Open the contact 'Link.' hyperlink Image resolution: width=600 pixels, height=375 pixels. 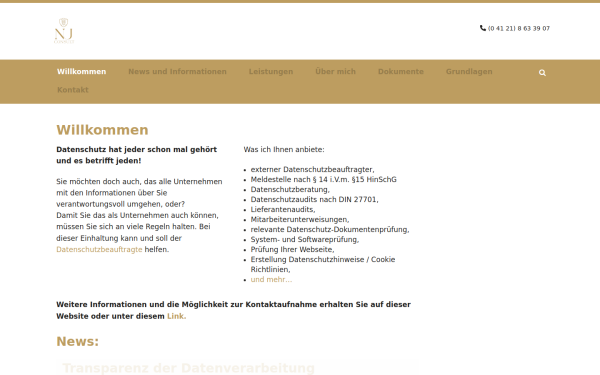[176, 316]
